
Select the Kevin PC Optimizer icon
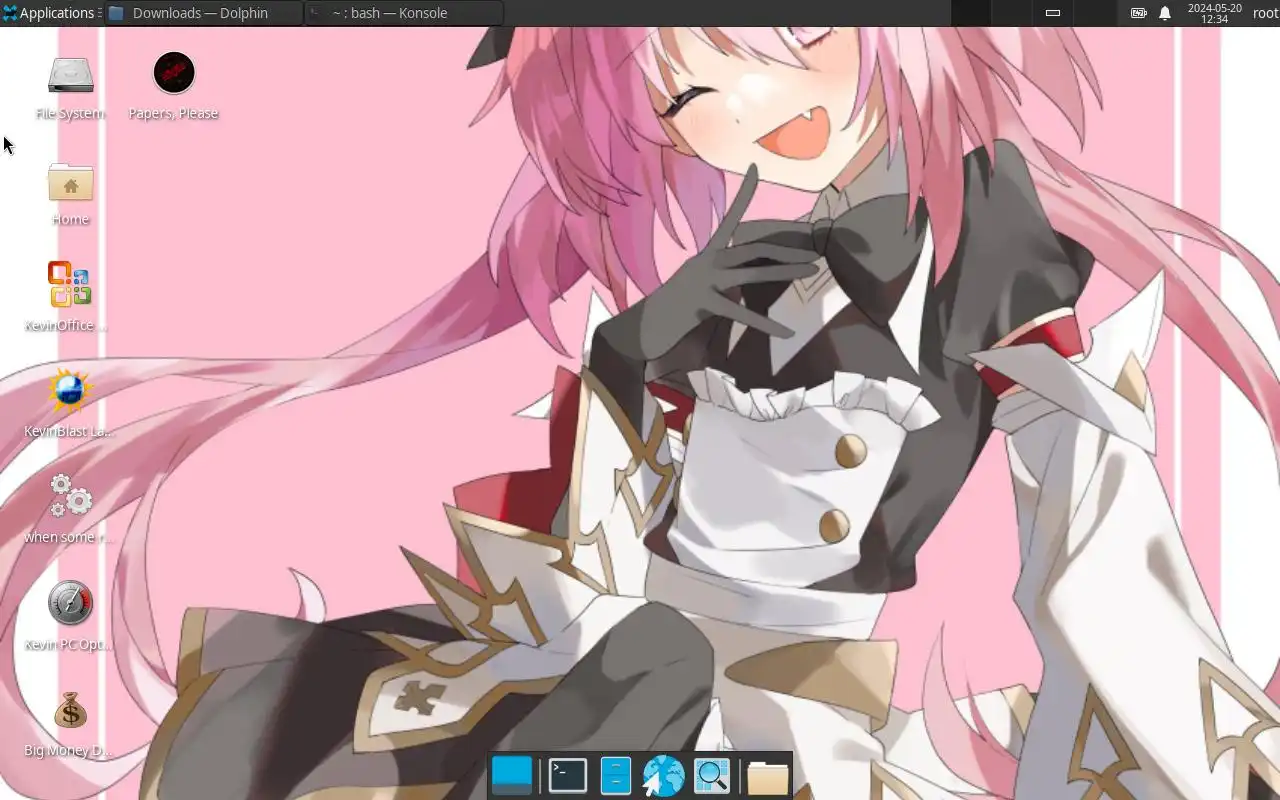point(69,616)
